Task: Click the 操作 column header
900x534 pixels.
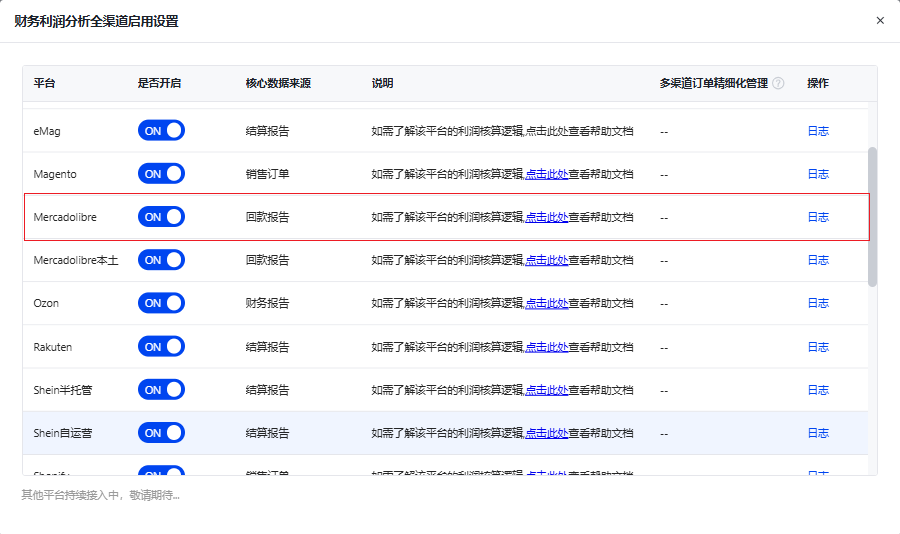Action: (818, 83)
